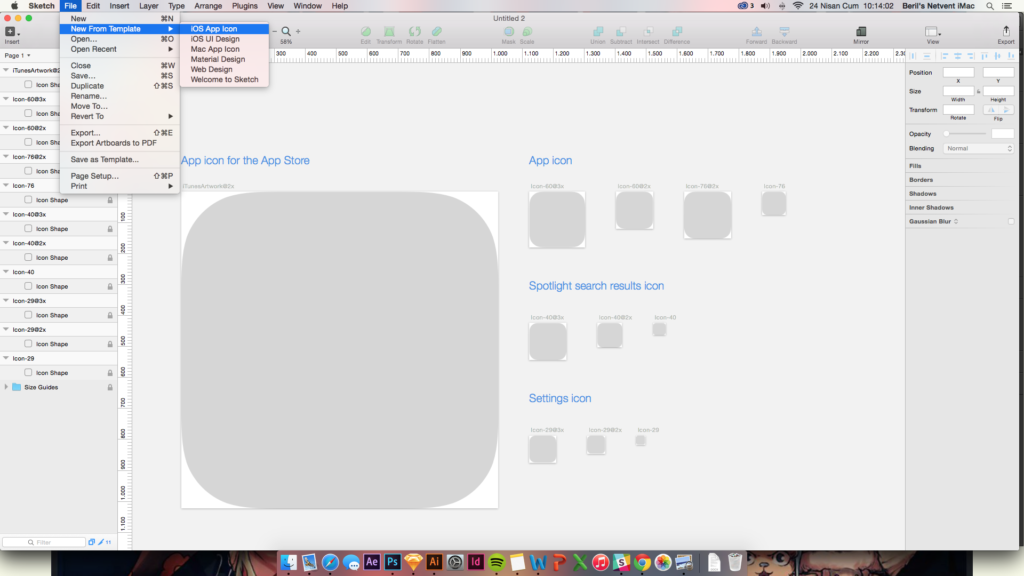Click the Difference boolean tool
The width and height of the screenshot is (1024, 576).
click(x=677, y=31)
